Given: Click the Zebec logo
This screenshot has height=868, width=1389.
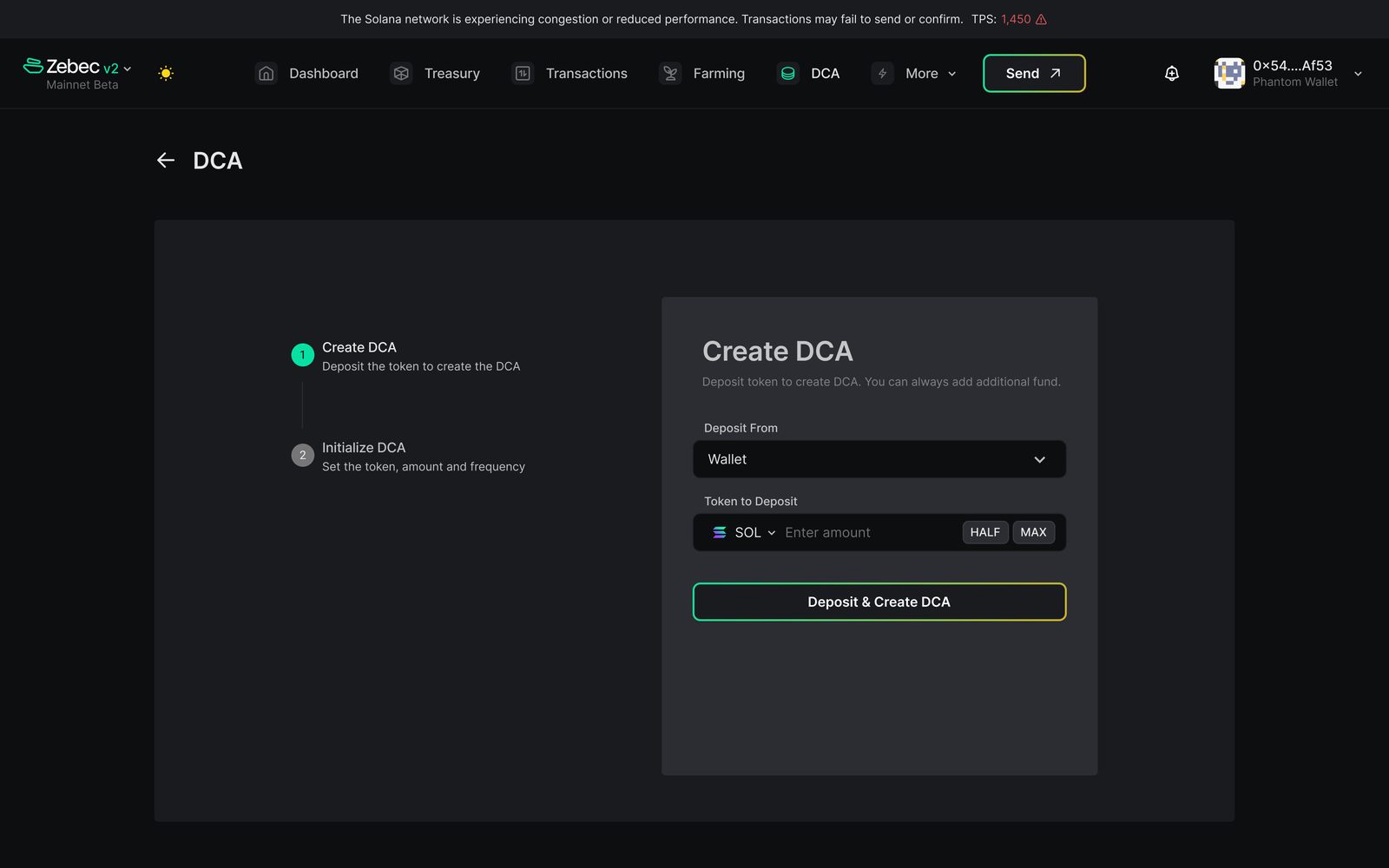Looking at the screenshot, I should (61, 66).
